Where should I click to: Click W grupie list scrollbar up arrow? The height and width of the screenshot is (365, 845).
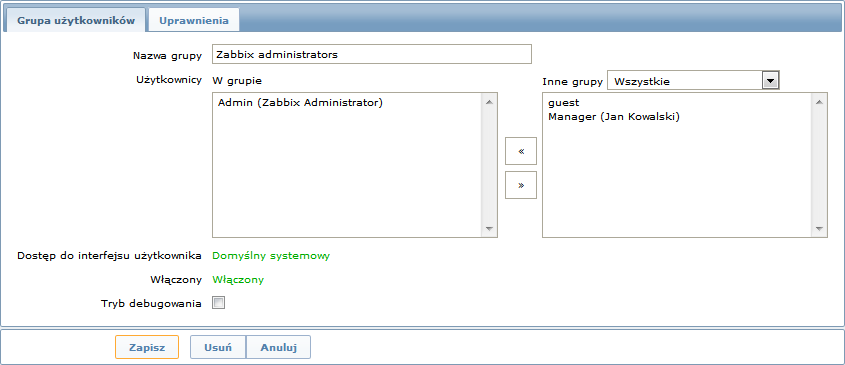(x=489, y=102)
